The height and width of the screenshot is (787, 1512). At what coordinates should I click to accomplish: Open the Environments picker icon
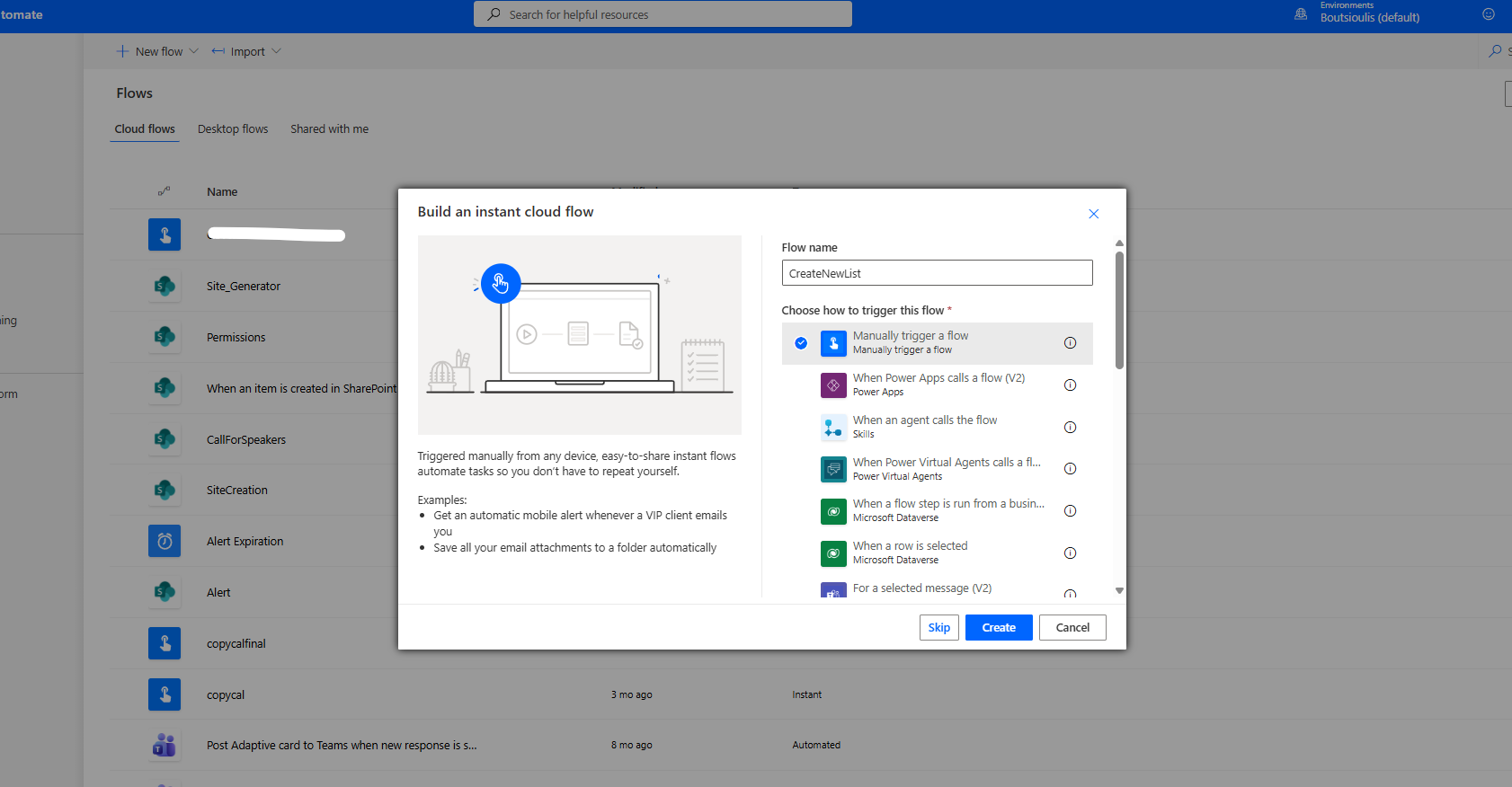(x=1301, y=14)
